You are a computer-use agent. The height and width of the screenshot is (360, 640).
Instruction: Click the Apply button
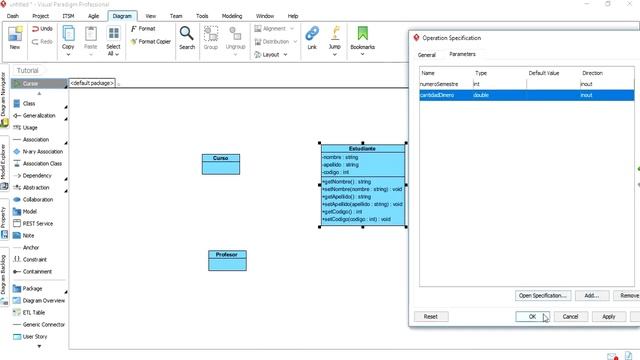point(609,317)
